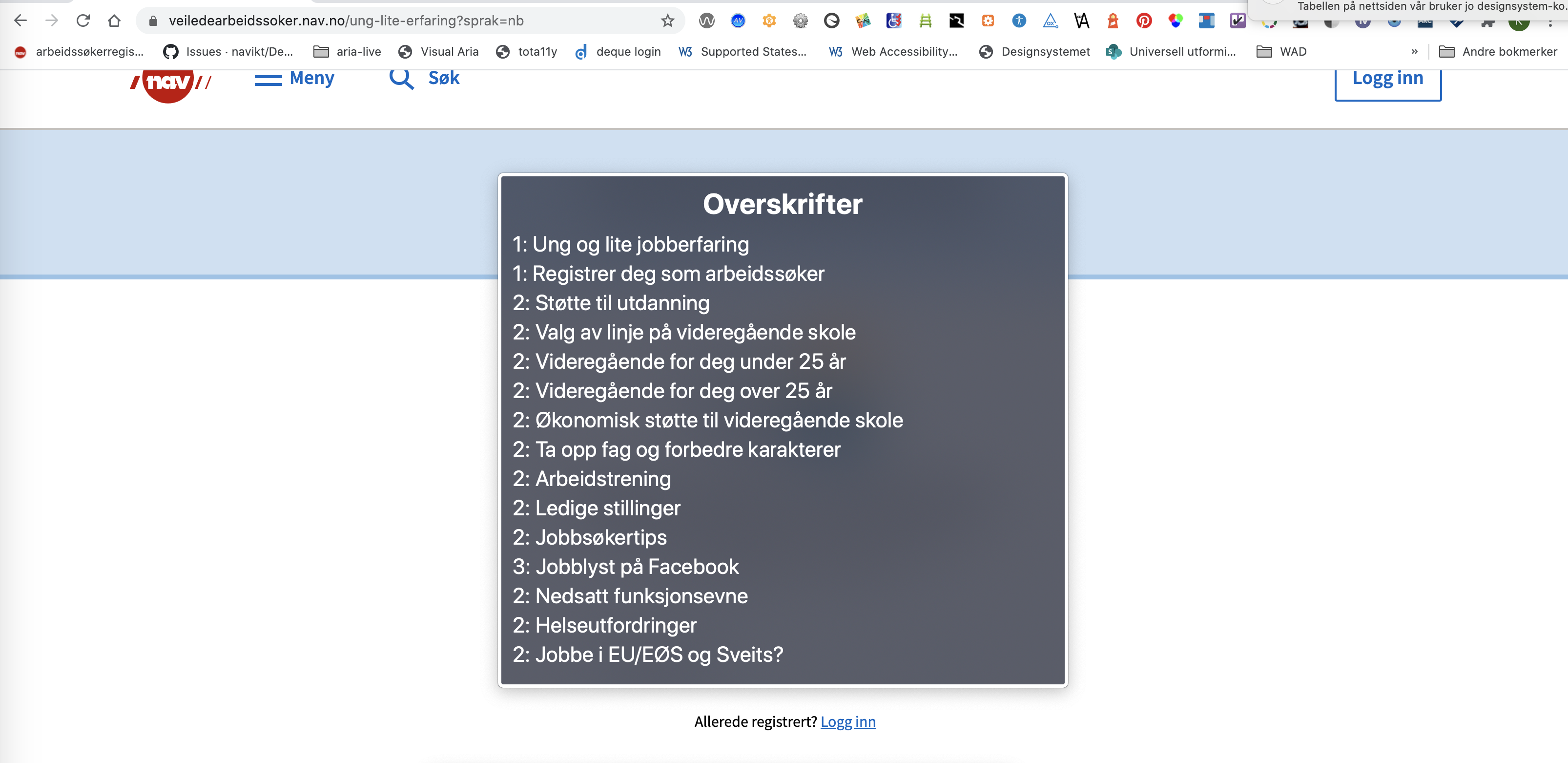Open the aria-live bookmark folder
Image resolution: width=1568 pixels, height=763 pixels.
point(347,52)
